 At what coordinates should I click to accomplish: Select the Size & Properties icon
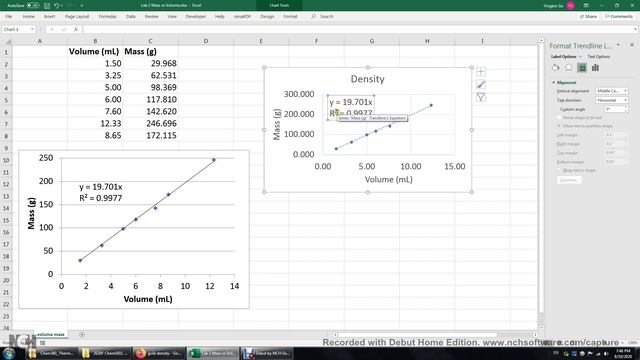click(x=582, y=68)
